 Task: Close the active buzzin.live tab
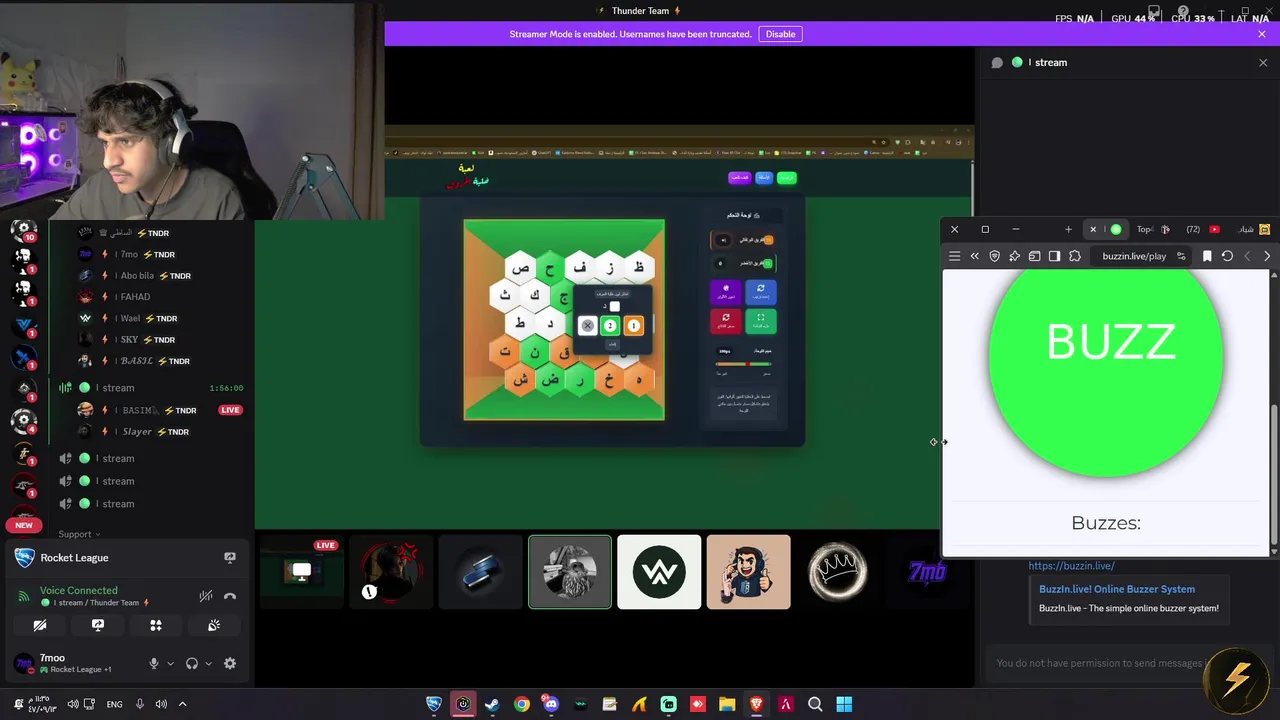pyautogui.click(x=1092, y=229)
